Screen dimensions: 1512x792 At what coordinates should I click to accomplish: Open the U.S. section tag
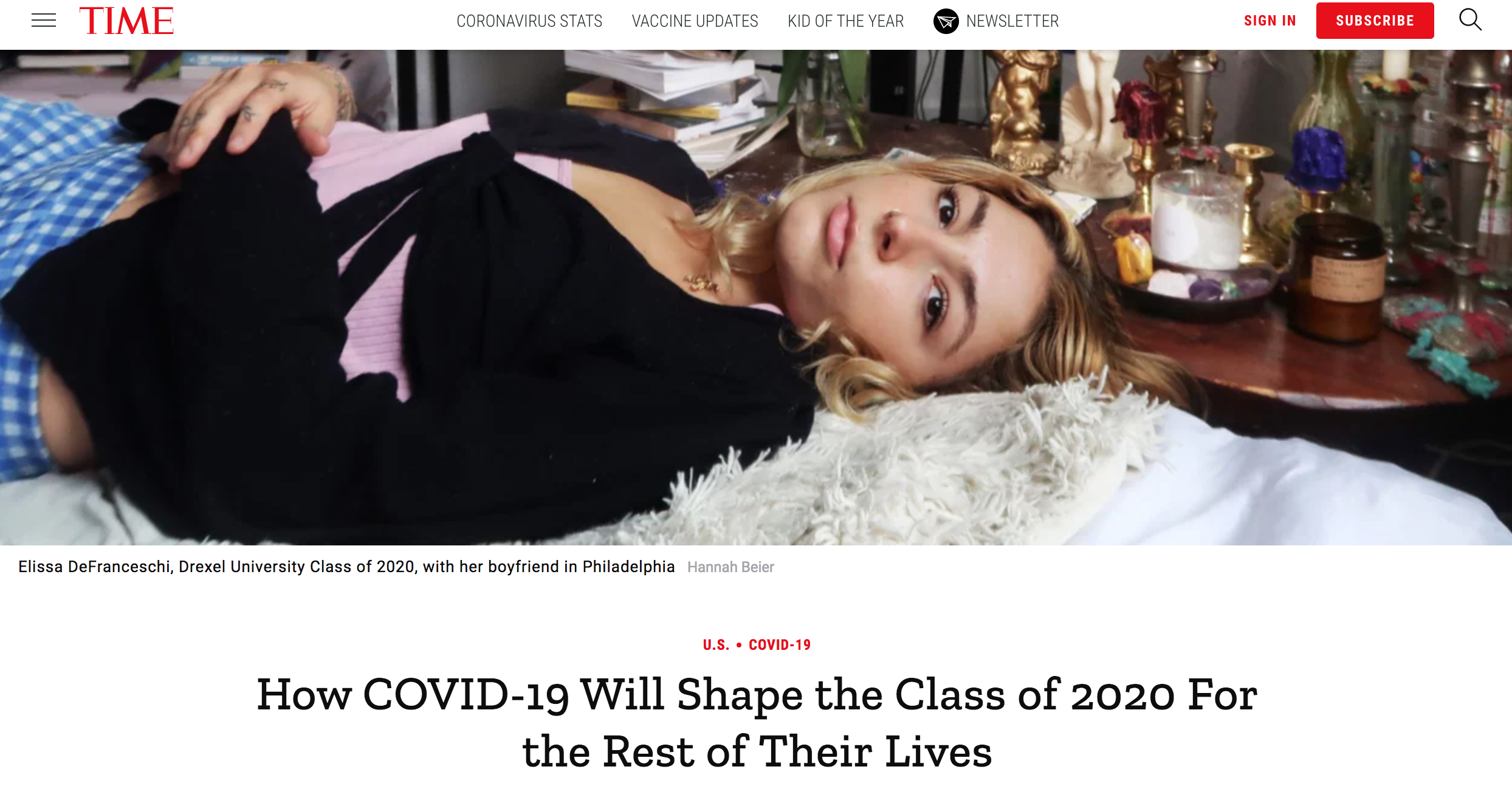tap(716, 645)
